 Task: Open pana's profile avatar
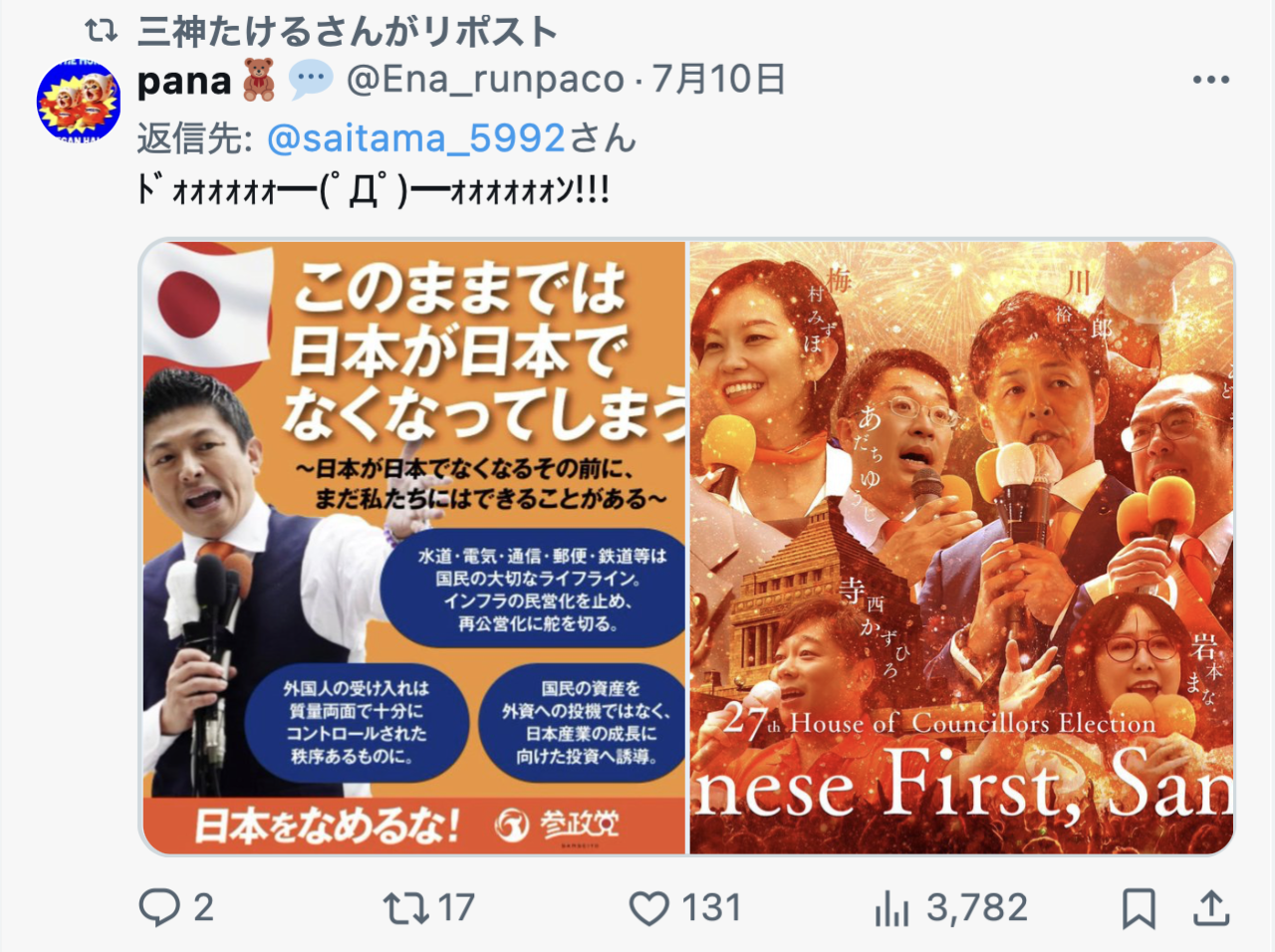click(x=79, y=101)
